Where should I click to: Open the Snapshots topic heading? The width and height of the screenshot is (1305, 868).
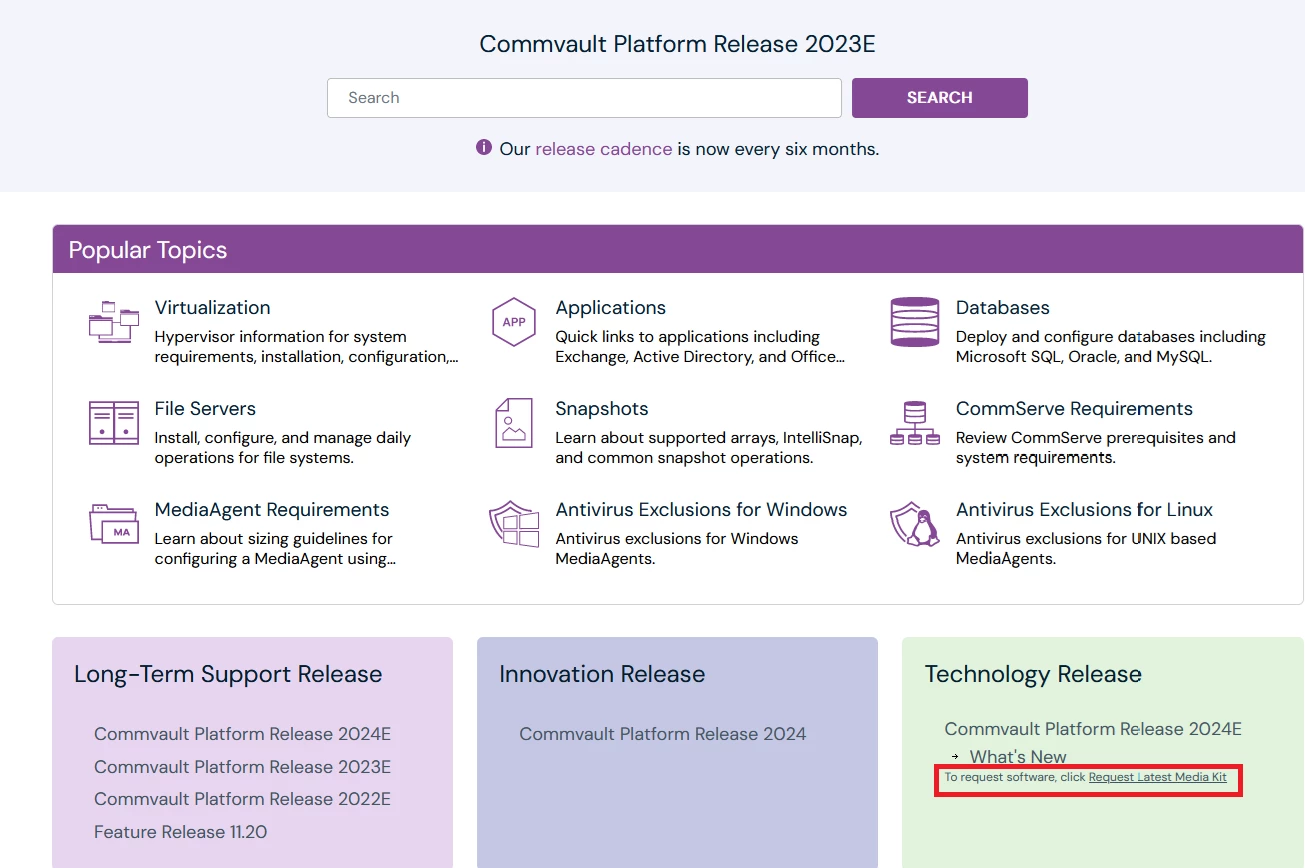coord(602,409)
